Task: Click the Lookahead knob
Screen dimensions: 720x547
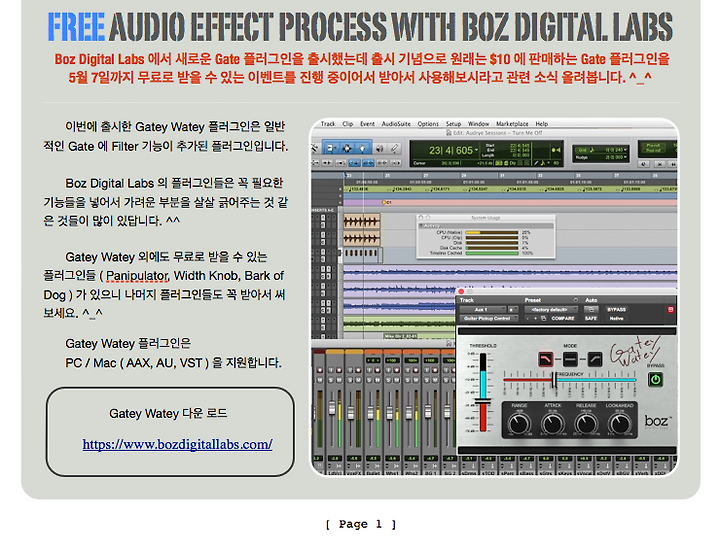Action: coord(620,423)
